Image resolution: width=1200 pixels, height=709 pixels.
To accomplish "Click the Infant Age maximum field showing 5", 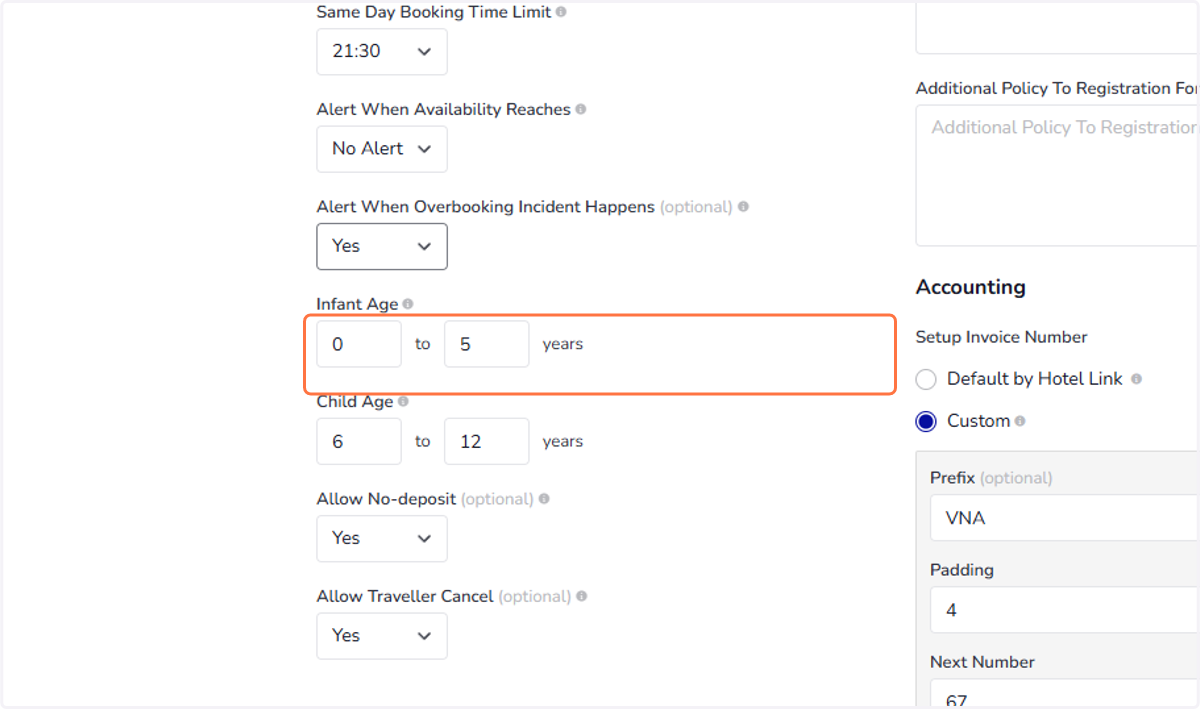I will coord(487,344).
